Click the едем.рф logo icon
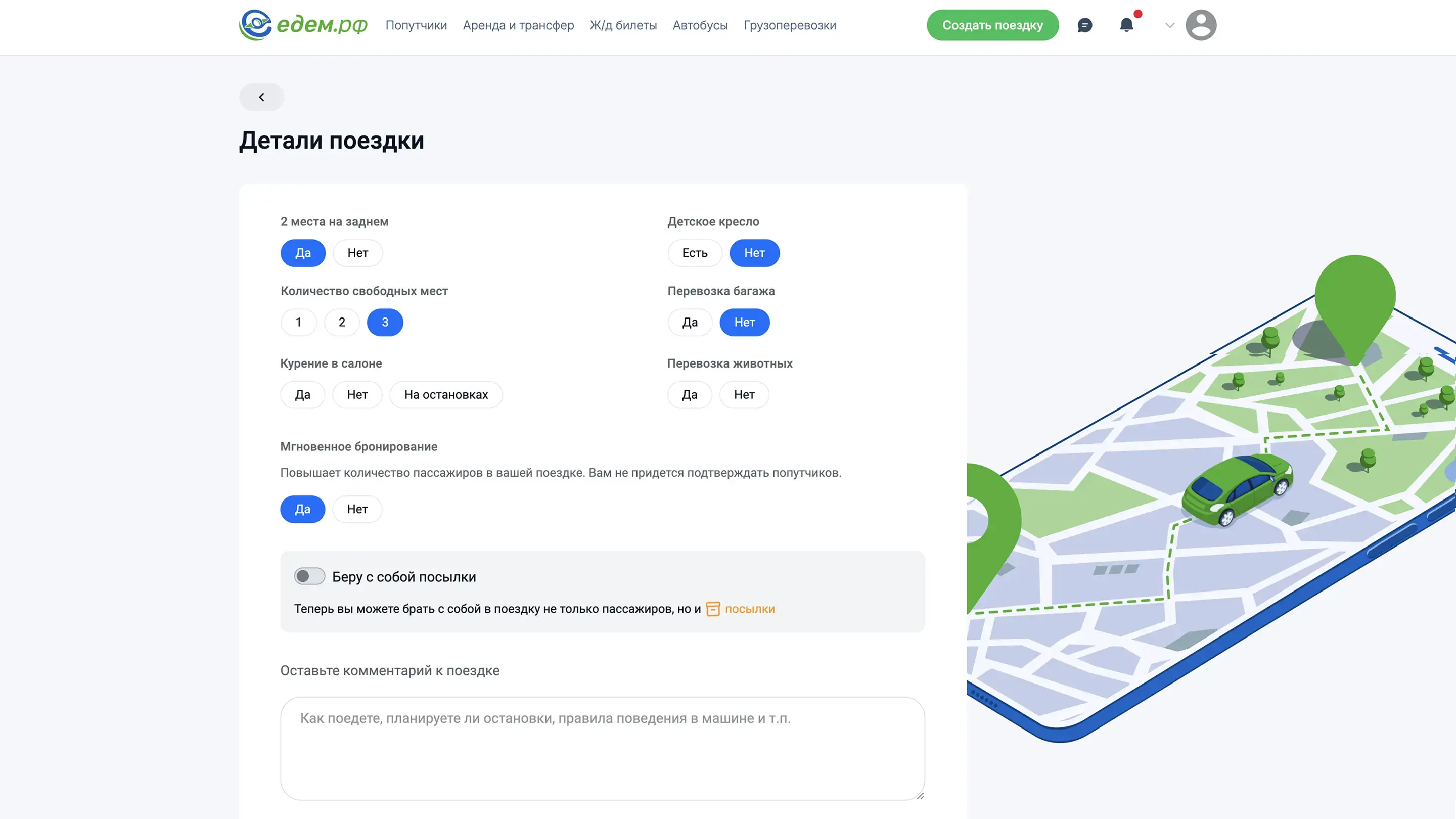Image resolution: width=1456 pixels, height=819 pixels. pos(255,25)
